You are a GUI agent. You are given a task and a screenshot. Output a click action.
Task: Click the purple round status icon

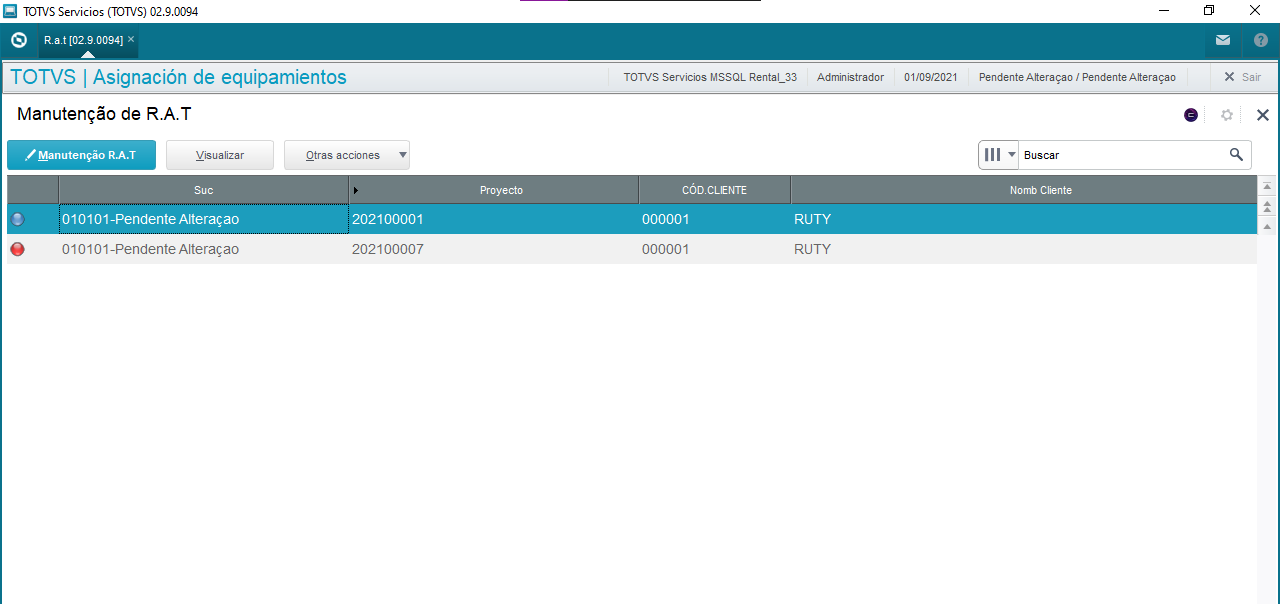click(1191, 115)
